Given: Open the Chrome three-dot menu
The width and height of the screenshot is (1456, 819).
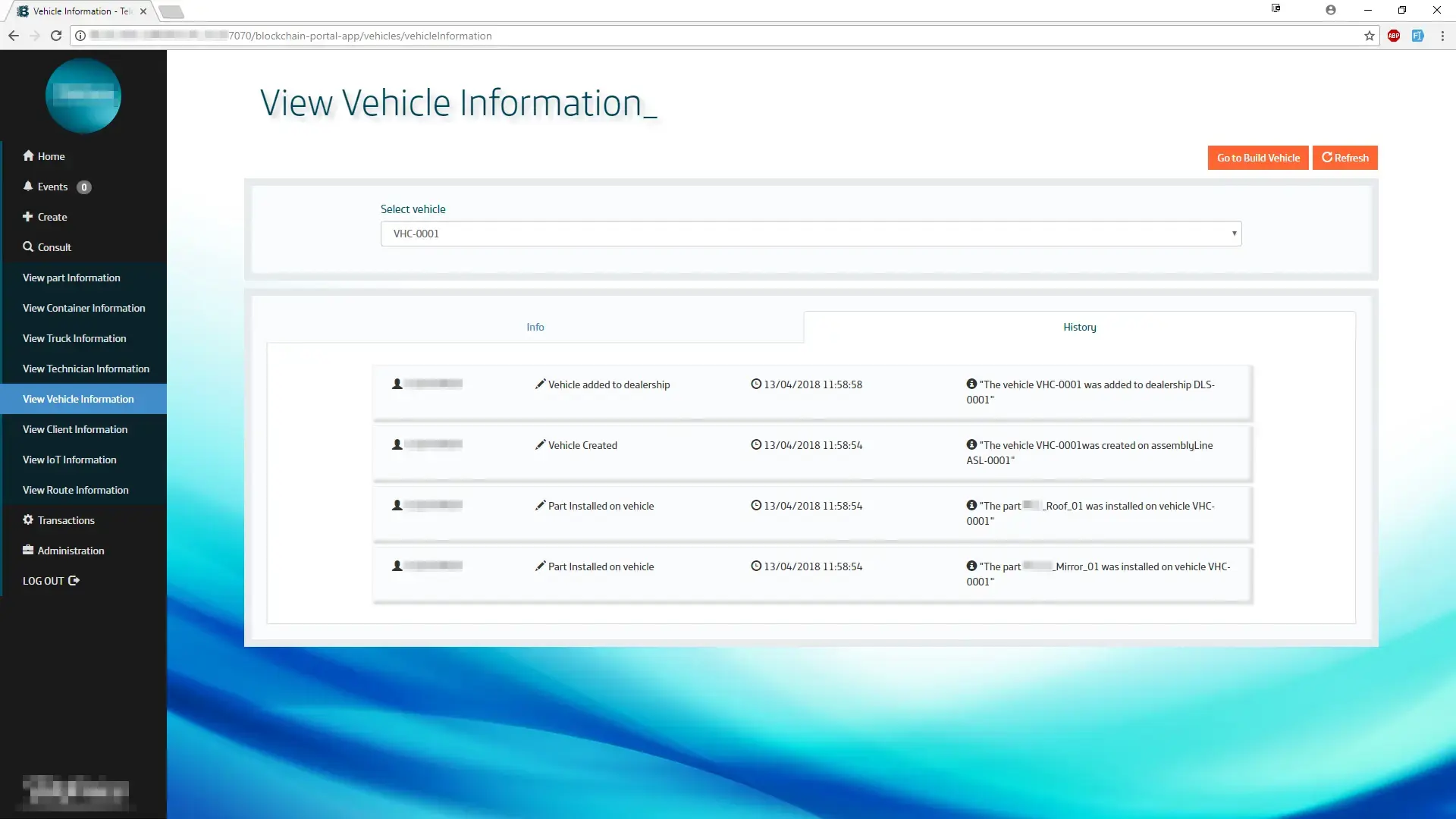Looking at the screenshot, I should 1442,36.
